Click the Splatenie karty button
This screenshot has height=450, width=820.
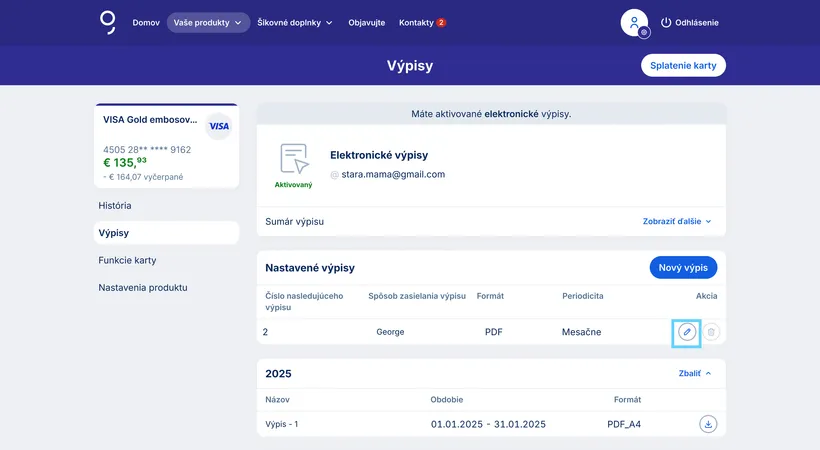[x=683, y=65]
